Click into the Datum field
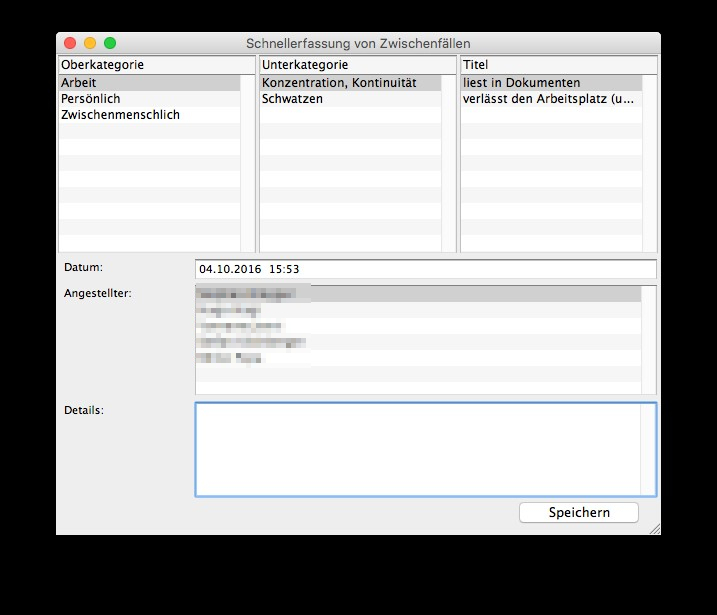This screenshot has width=717, height=615. click(425, 269)
